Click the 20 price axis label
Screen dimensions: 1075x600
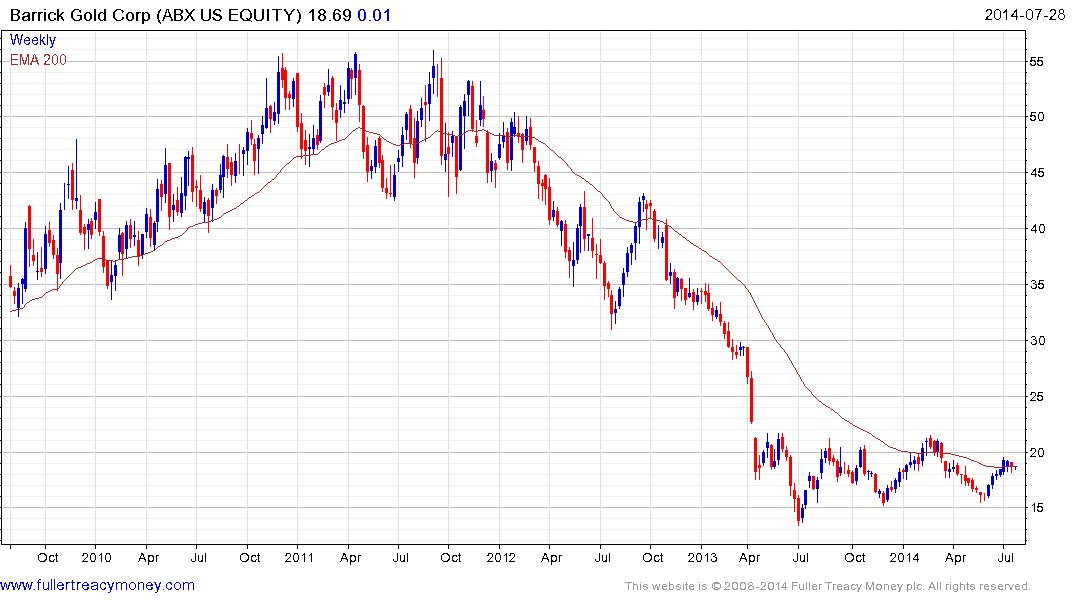coord(1037,453)
